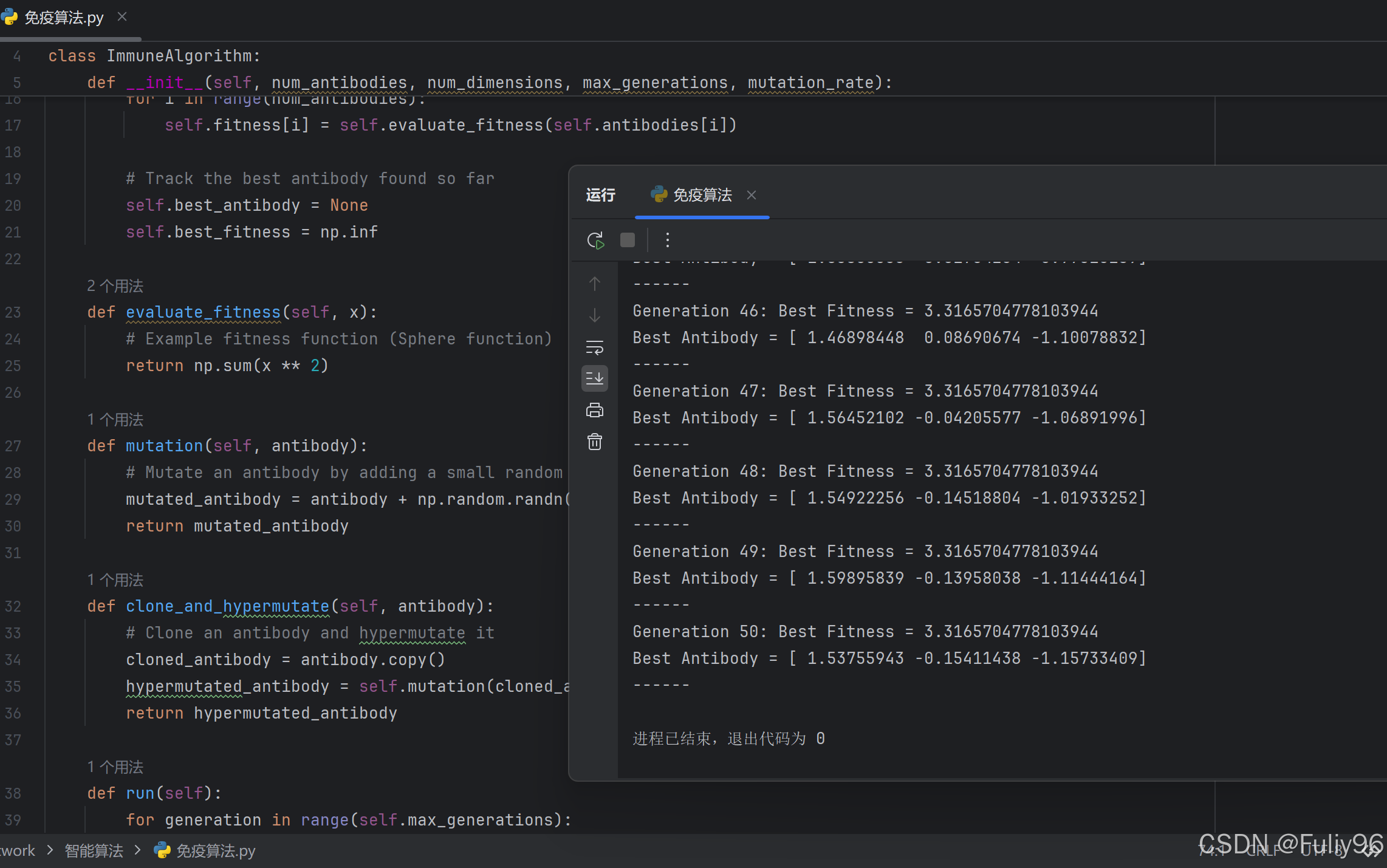Click the run method definition name
The height and width of the screenshot is (868, 1387).
(140, 793)
